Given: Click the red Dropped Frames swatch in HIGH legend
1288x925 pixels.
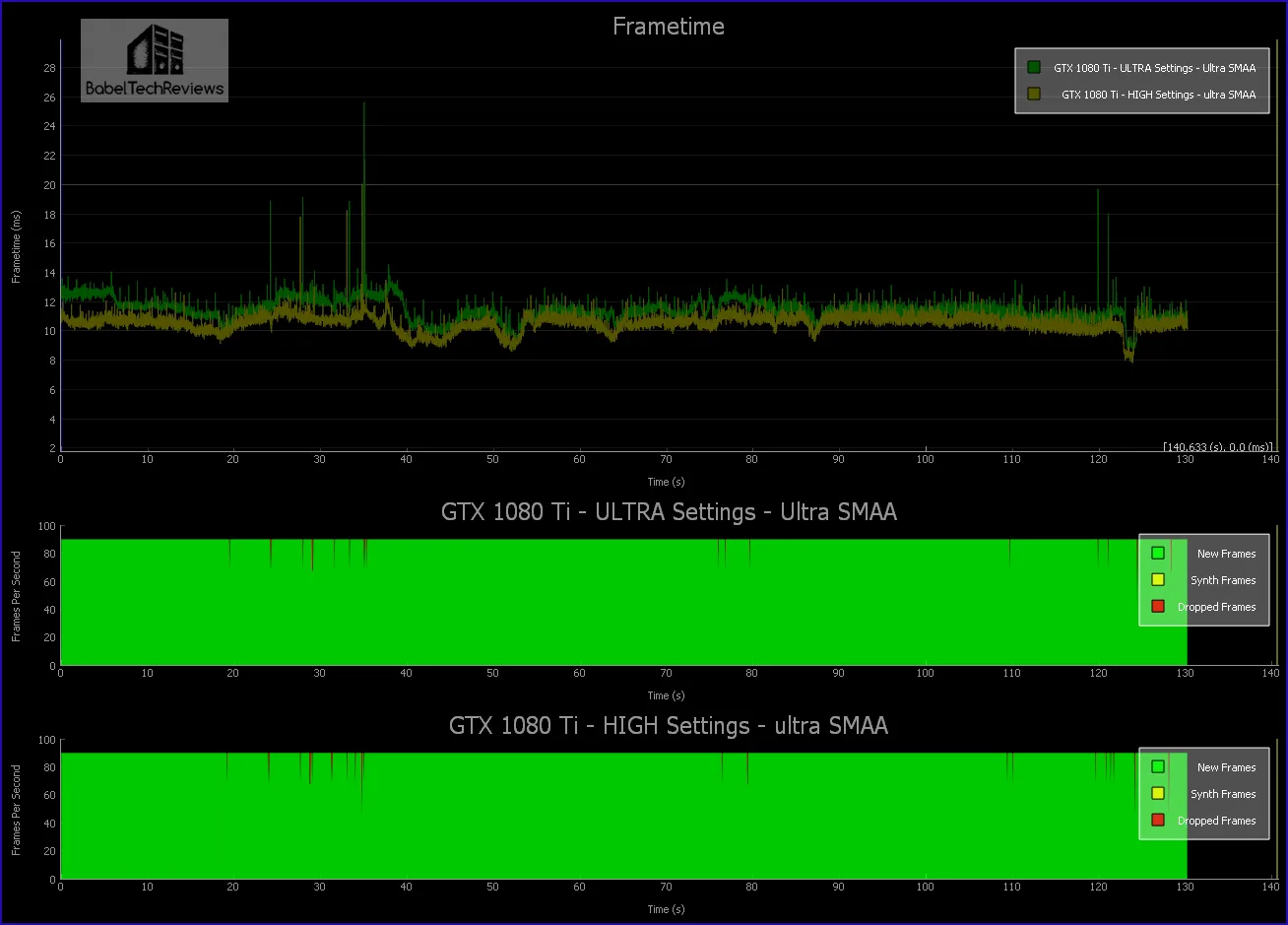Looking at the screenshot, I should 1158,820.
